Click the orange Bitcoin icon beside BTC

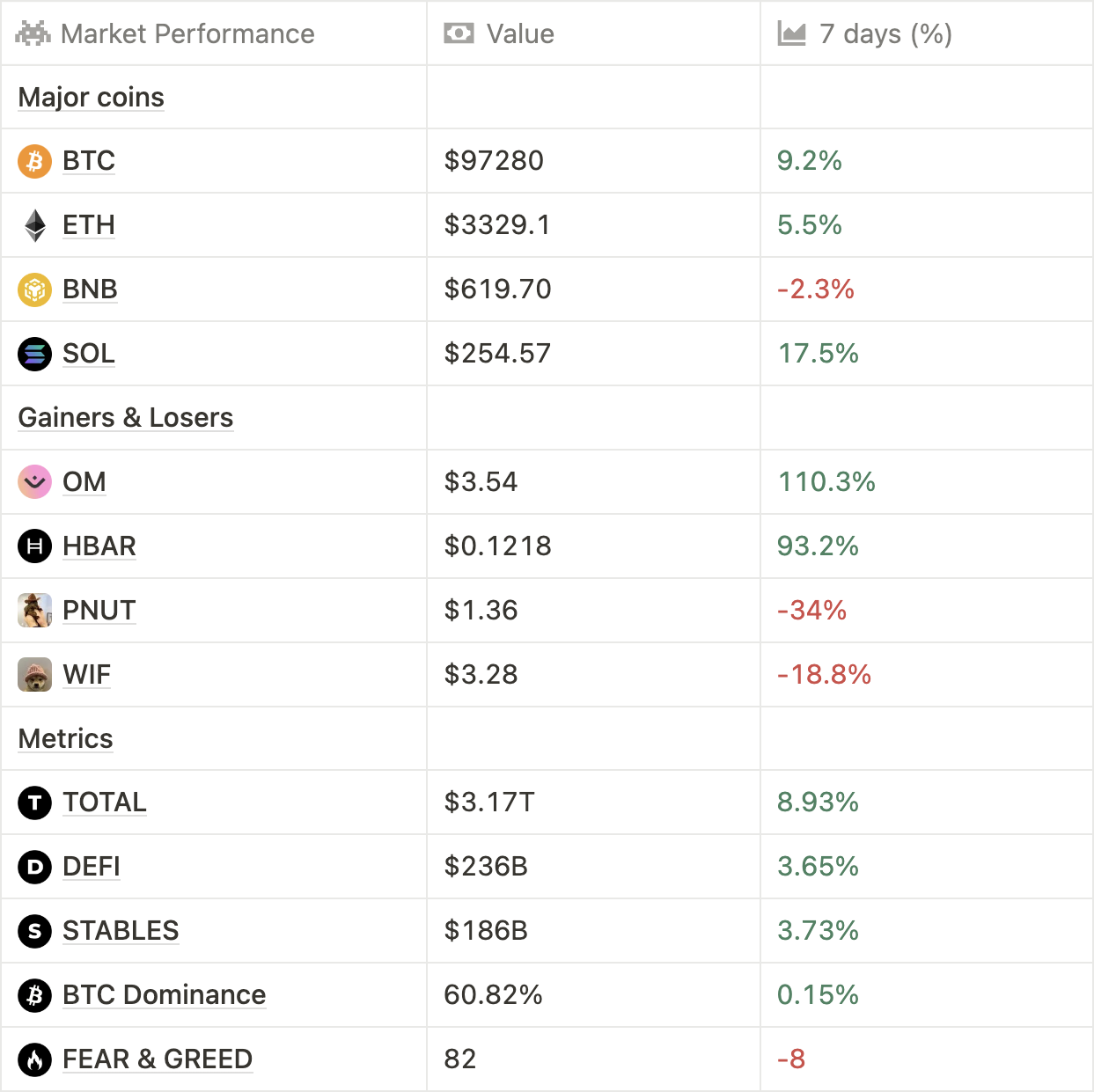35,161
